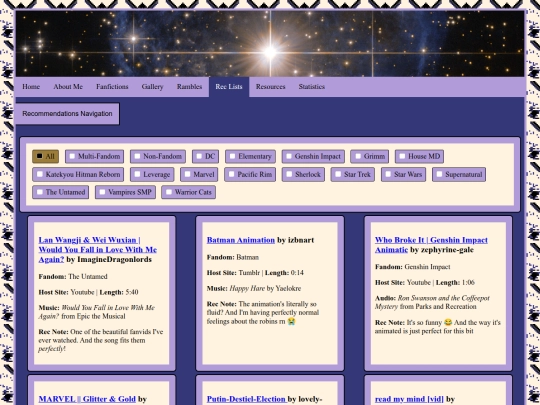Click the 'Audio: Ron Swanson and the Coffeepot Mystery' line
Image resolution: width=540 pixels, height=405 pixels.
(432, 302)
